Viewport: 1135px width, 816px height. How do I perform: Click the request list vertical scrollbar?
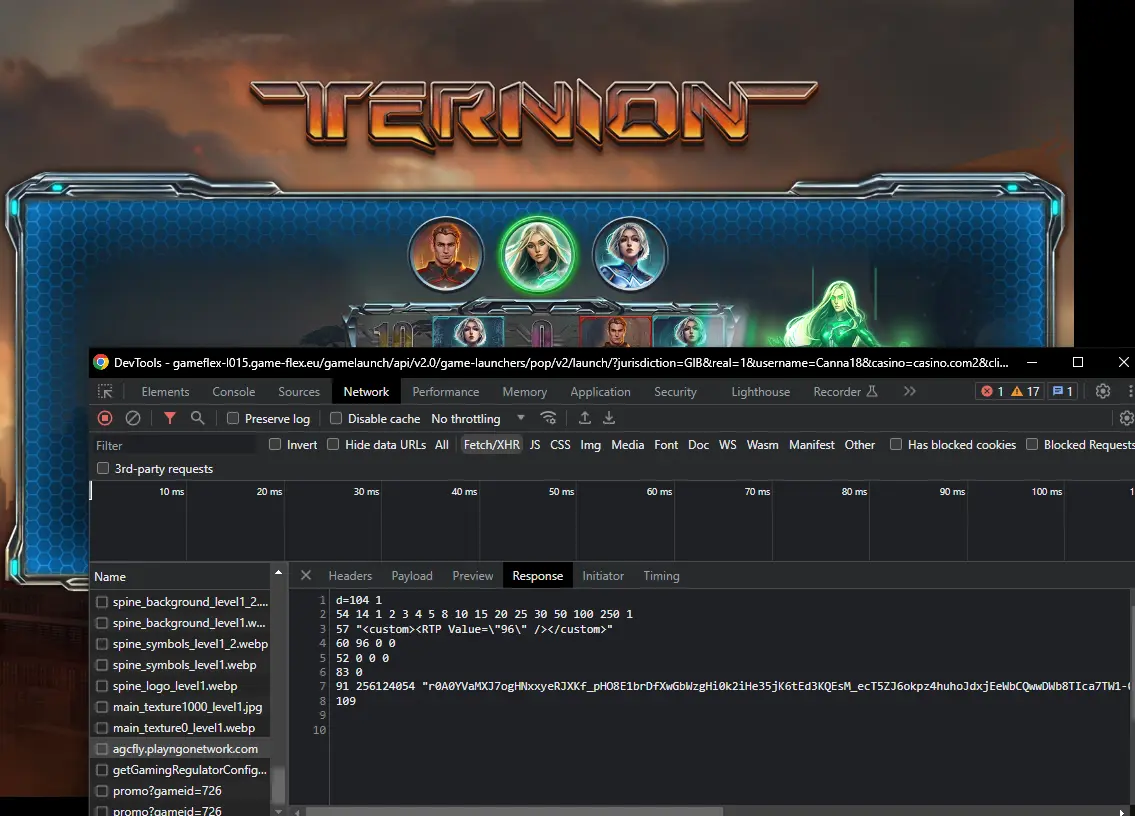278,784
